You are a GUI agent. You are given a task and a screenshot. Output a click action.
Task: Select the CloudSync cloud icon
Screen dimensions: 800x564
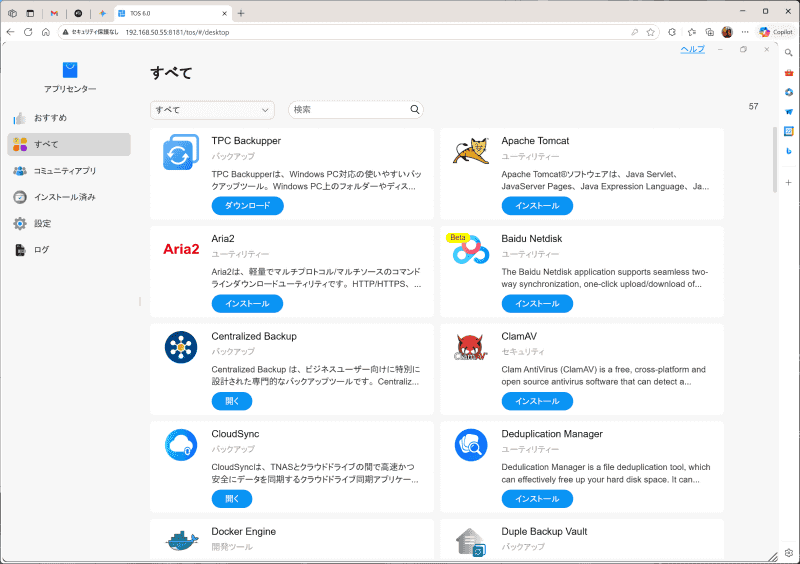coord(181,445)
